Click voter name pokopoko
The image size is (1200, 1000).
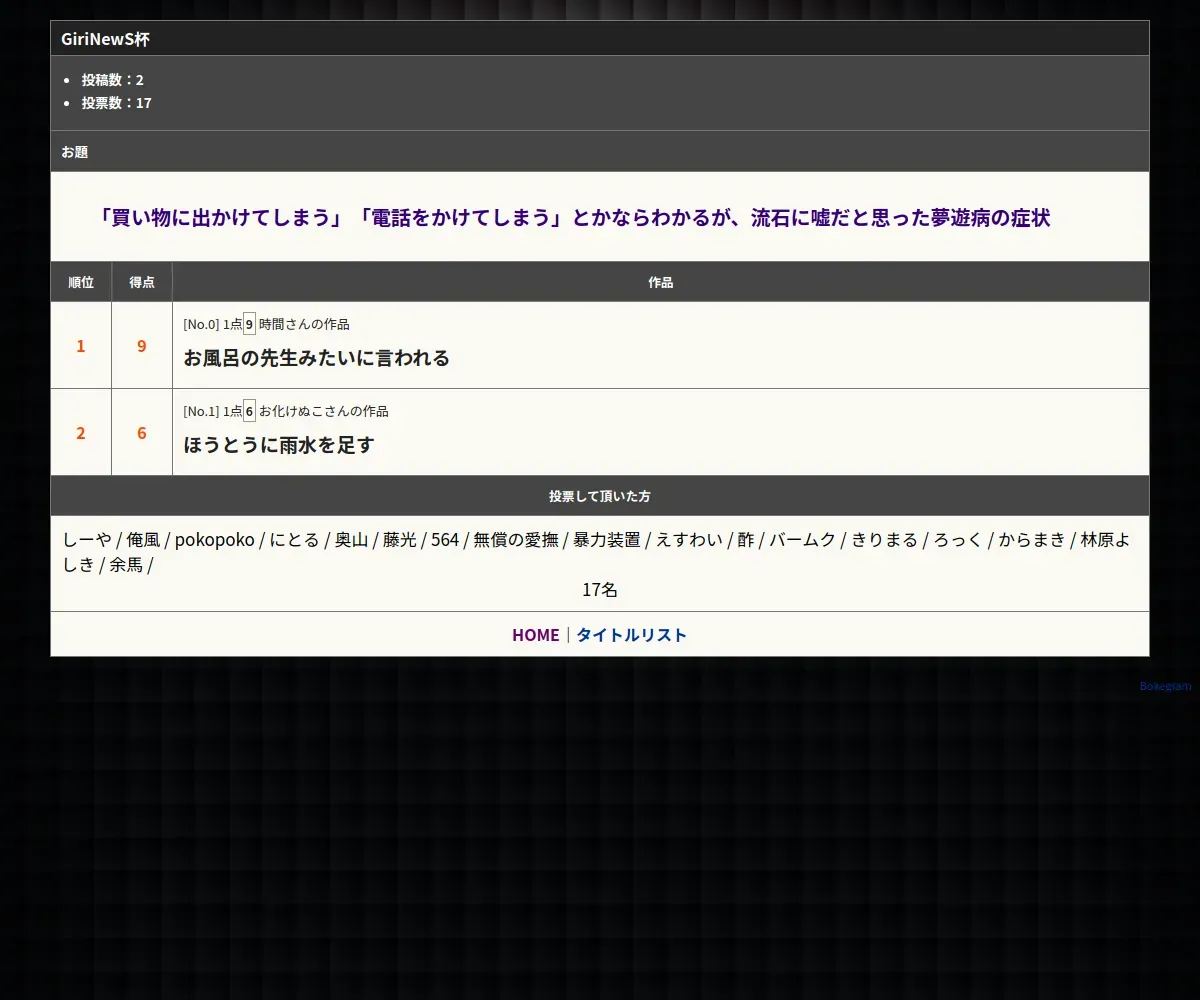(x=215, y=540)
